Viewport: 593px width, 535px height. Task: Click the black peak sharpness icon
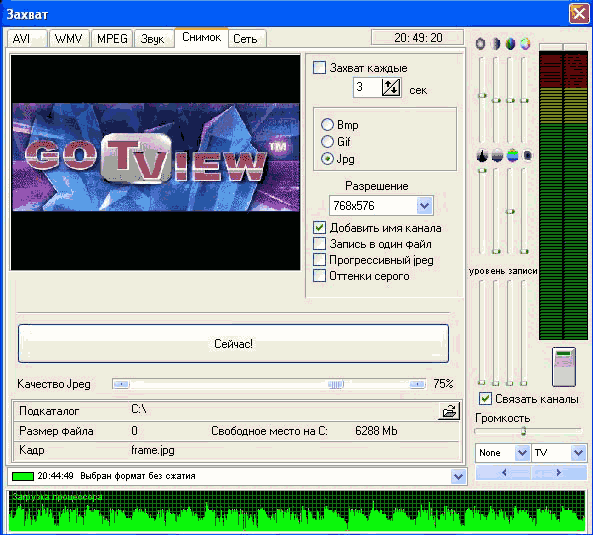click(x=482, y=155)
